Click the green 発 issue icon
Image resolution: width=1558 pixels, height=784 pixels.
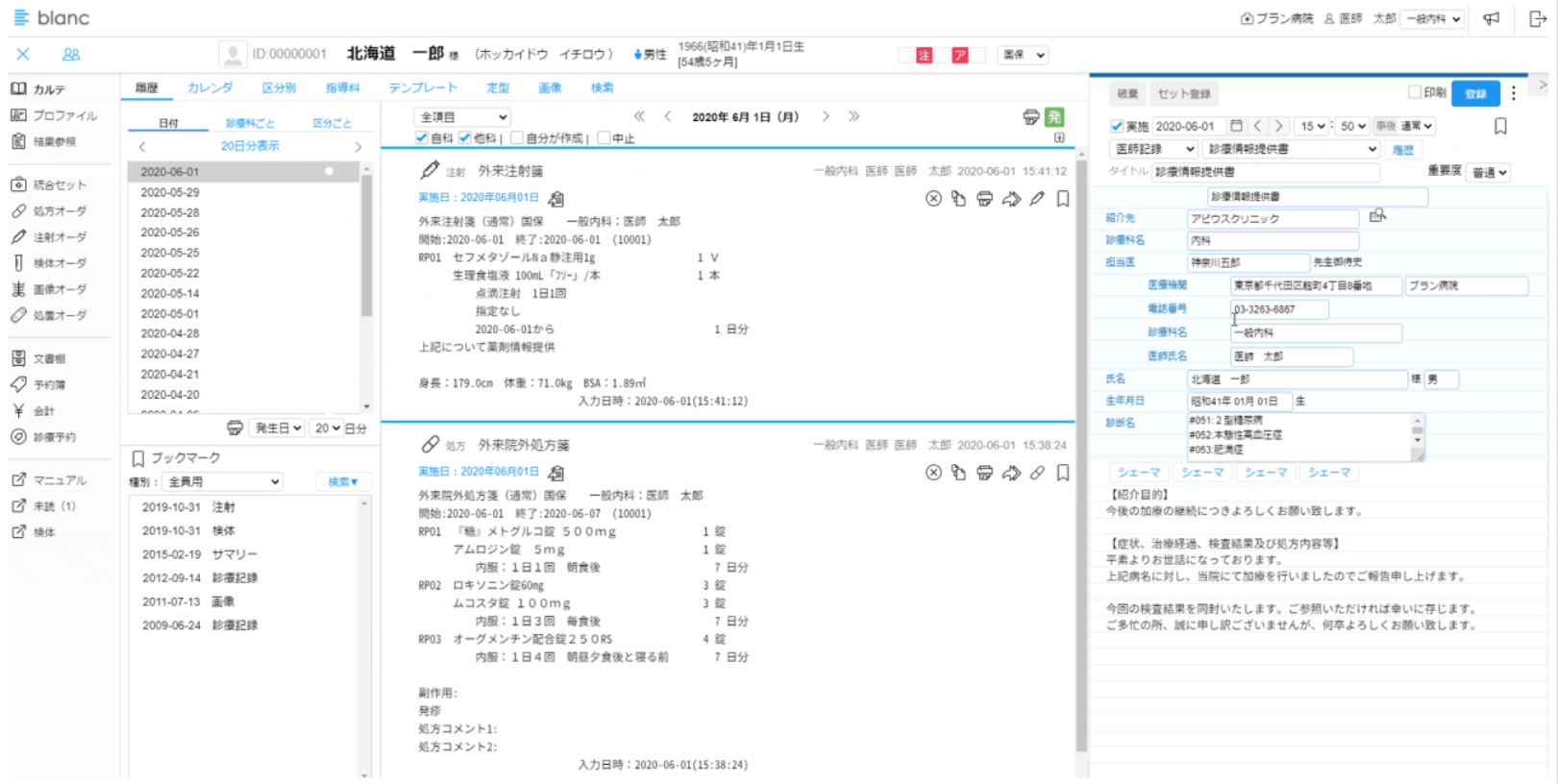pos(1054,117)
